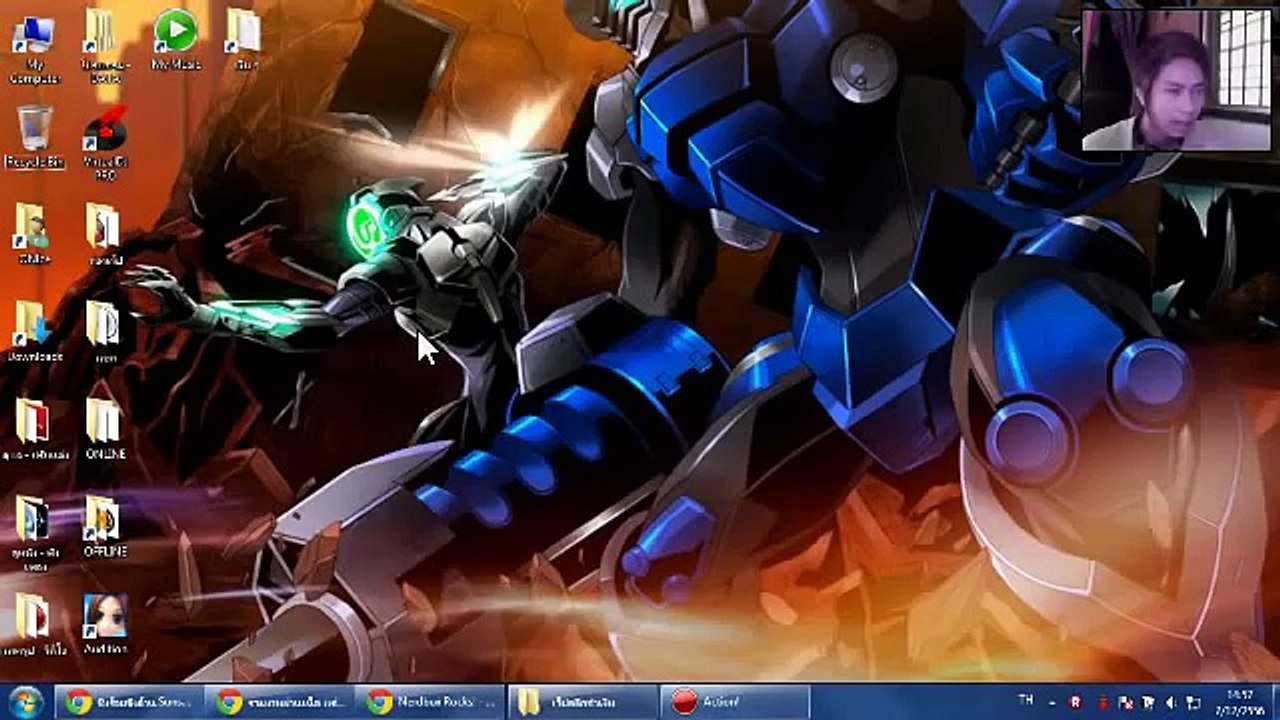Switch to the Nextlive Rocks Chrome window
Viewport: 1280px width, 720px height.
431,702
